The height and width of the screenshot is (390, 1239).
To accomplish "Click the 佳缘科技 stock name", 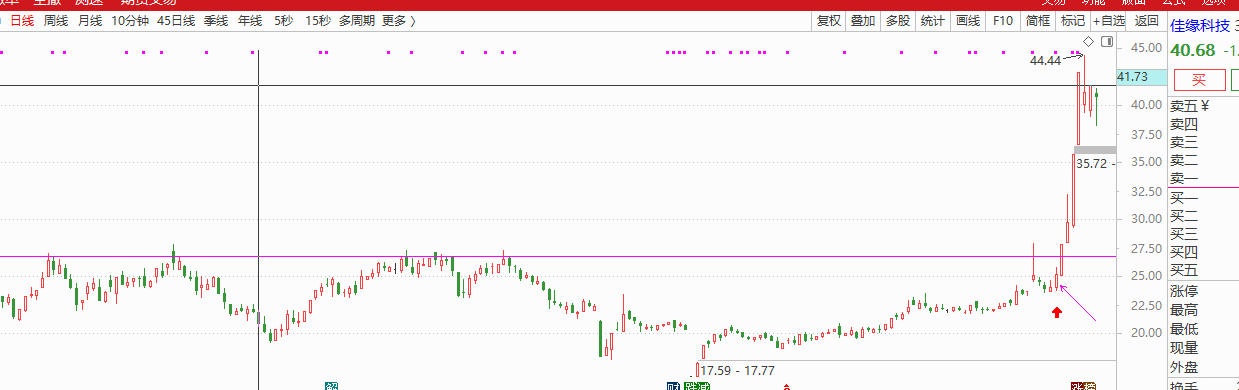I will [x=1200, y=27].
